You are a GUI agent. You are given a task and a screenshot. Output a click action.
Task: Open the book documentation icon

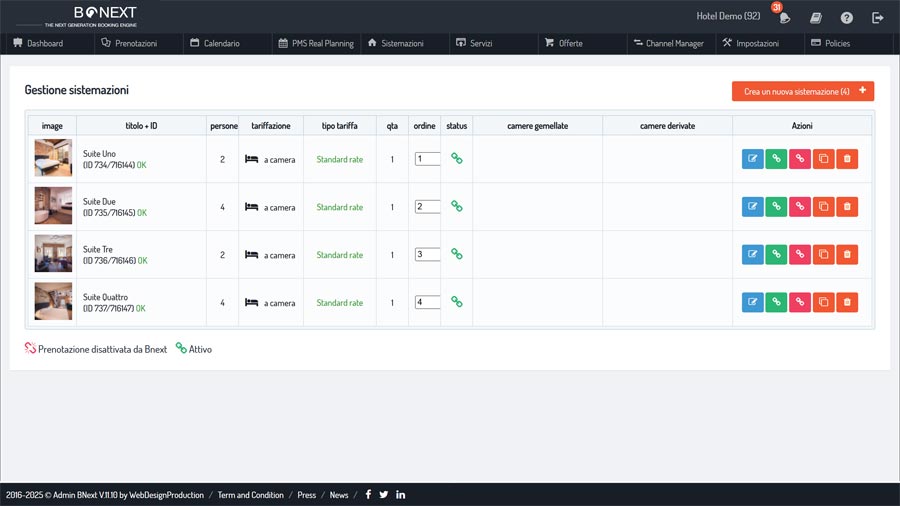point(816,17)
